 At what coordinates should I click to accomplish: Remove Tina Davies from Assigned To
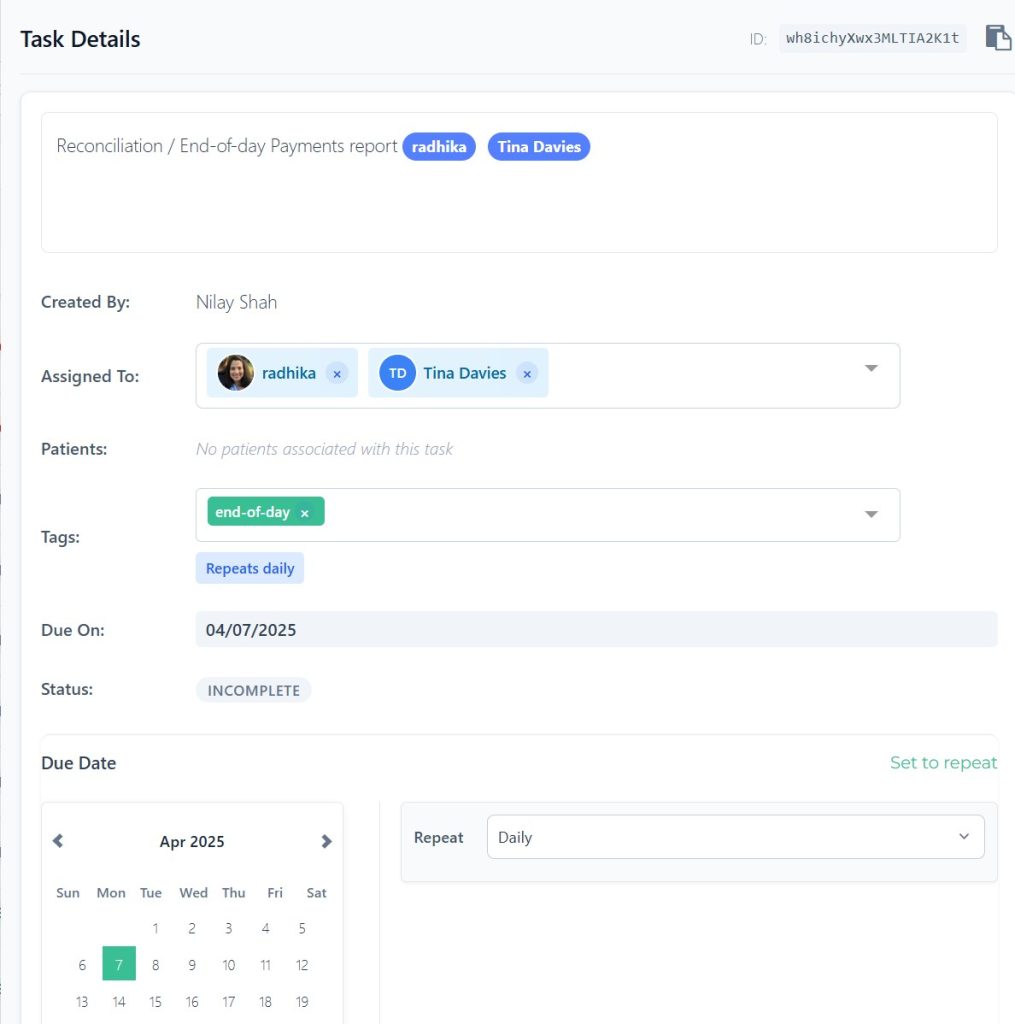(527, 373)
